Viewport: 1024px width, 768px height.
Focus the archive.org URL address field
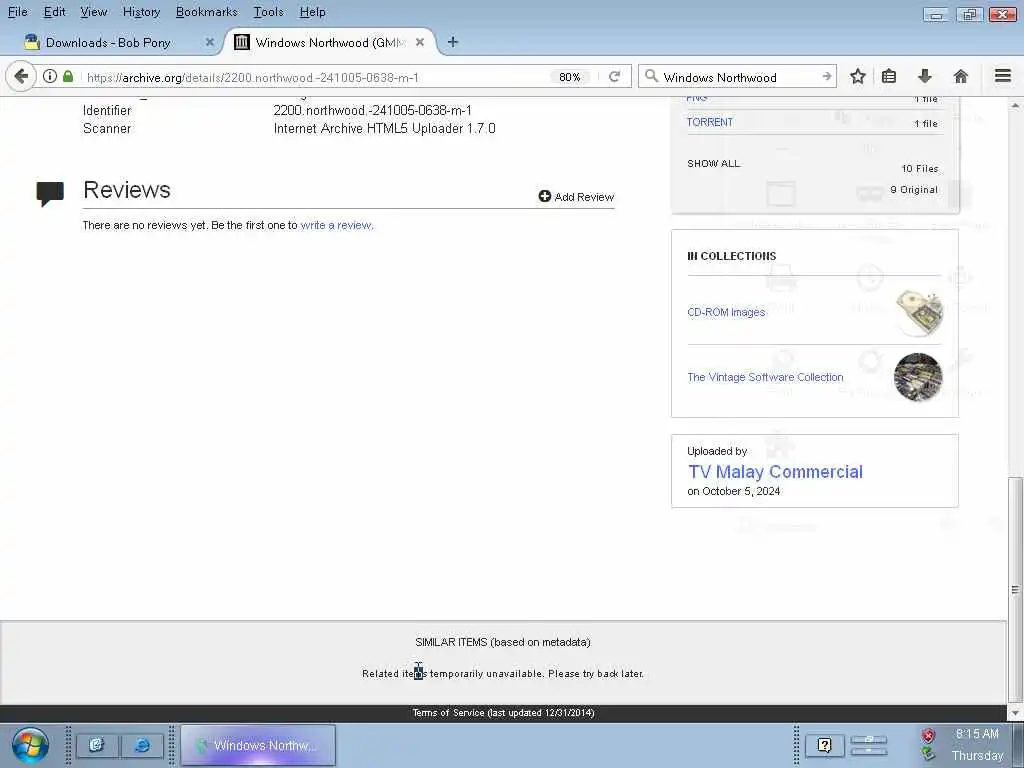313,77
